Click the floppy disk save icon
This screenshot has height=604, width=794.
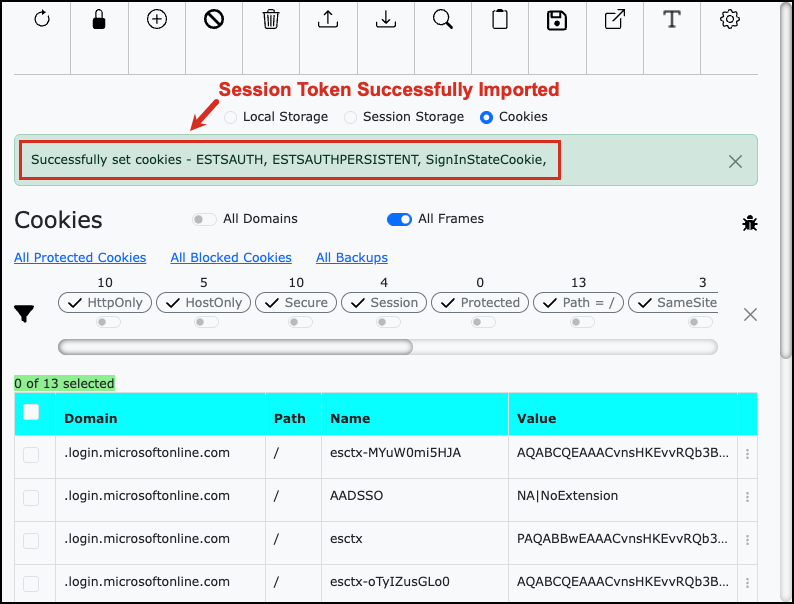coord(558,20)
